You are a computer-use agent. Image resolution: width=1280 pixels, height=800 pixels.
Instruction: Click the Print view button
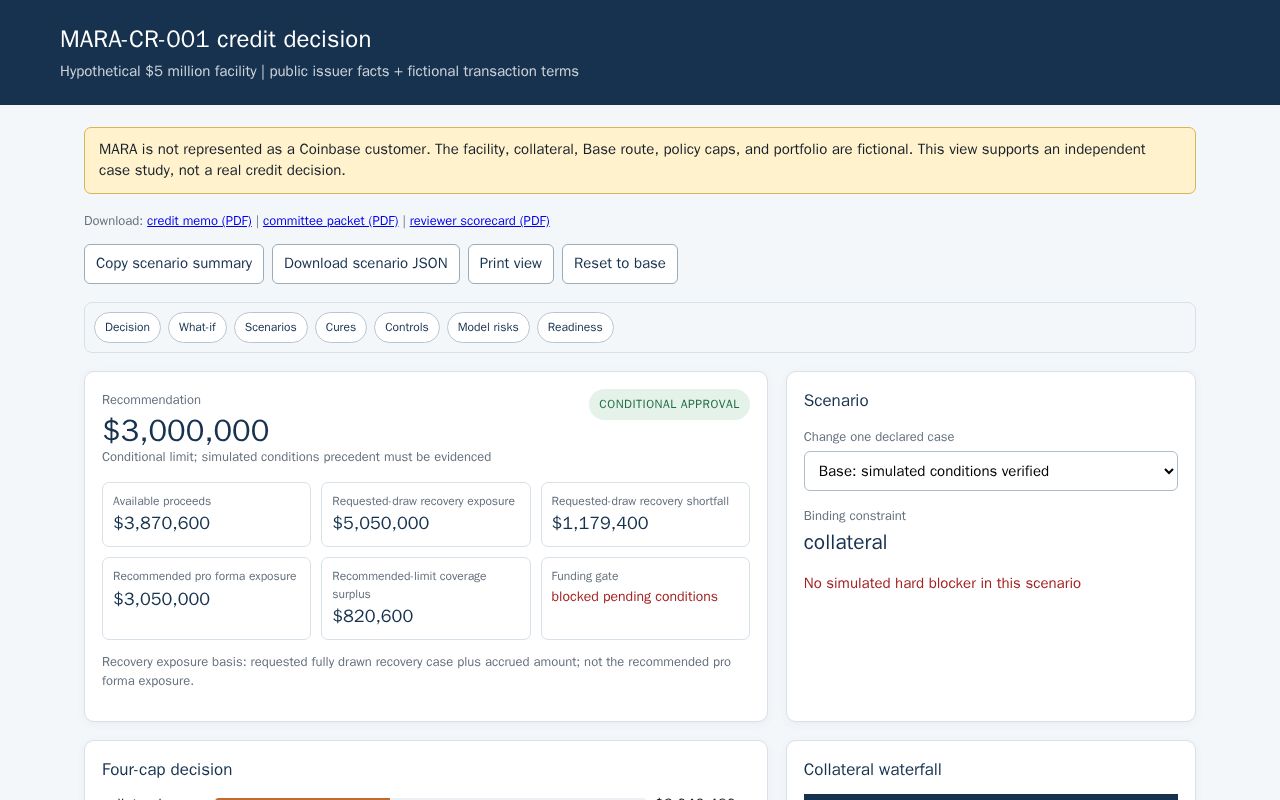[x=511, y=264]
